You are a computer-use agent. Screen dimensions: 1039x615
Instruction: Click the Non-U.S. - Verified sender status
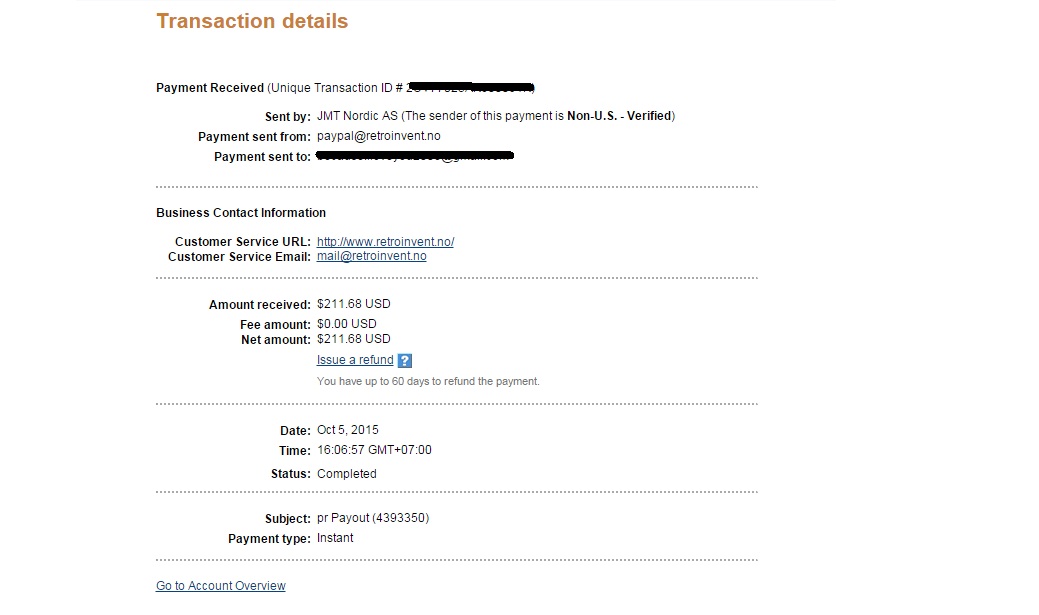(x=619, y=116)
